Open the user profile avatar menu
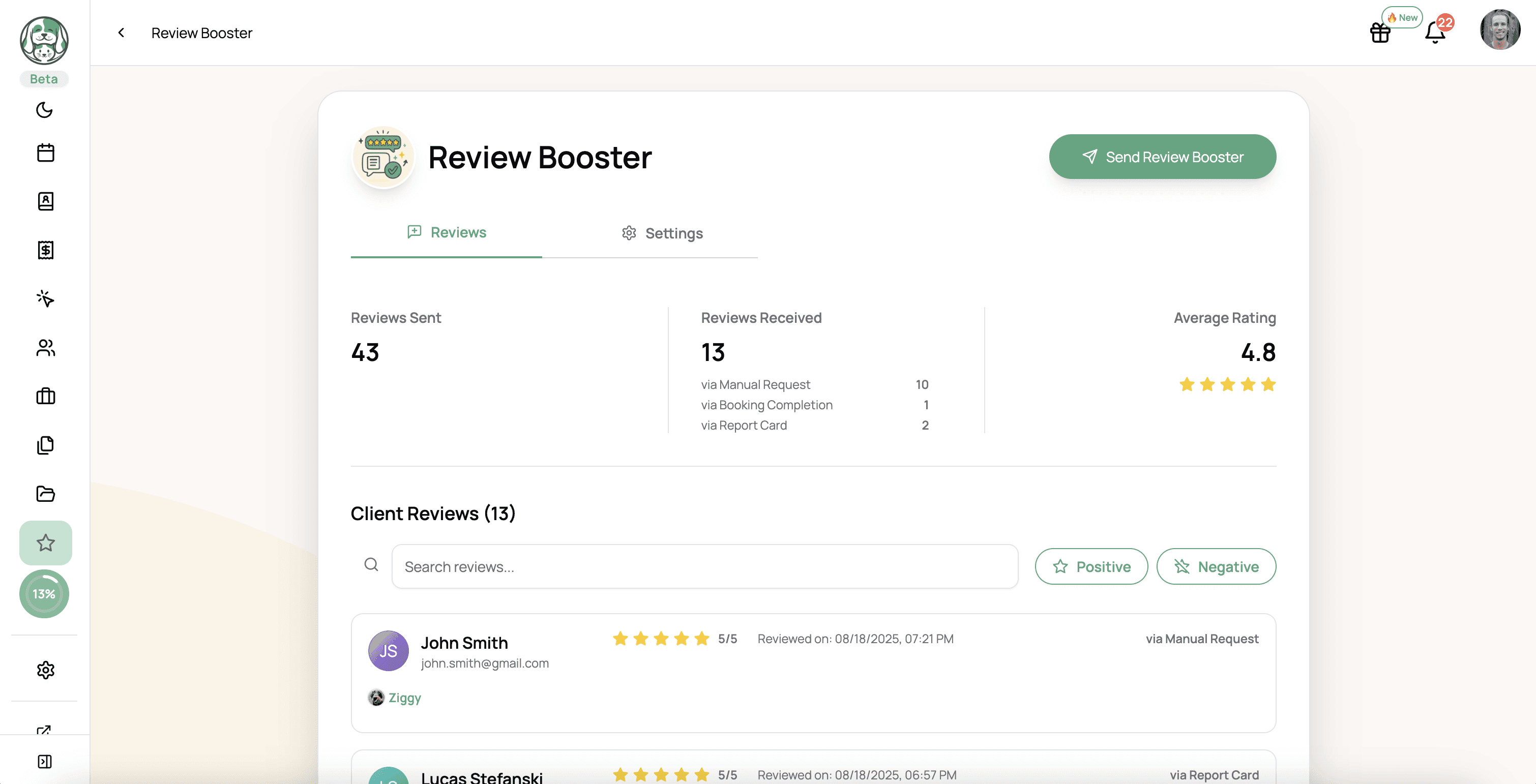The height and width of the screenshot is (784, 1536). click(x=1499, y=30)
